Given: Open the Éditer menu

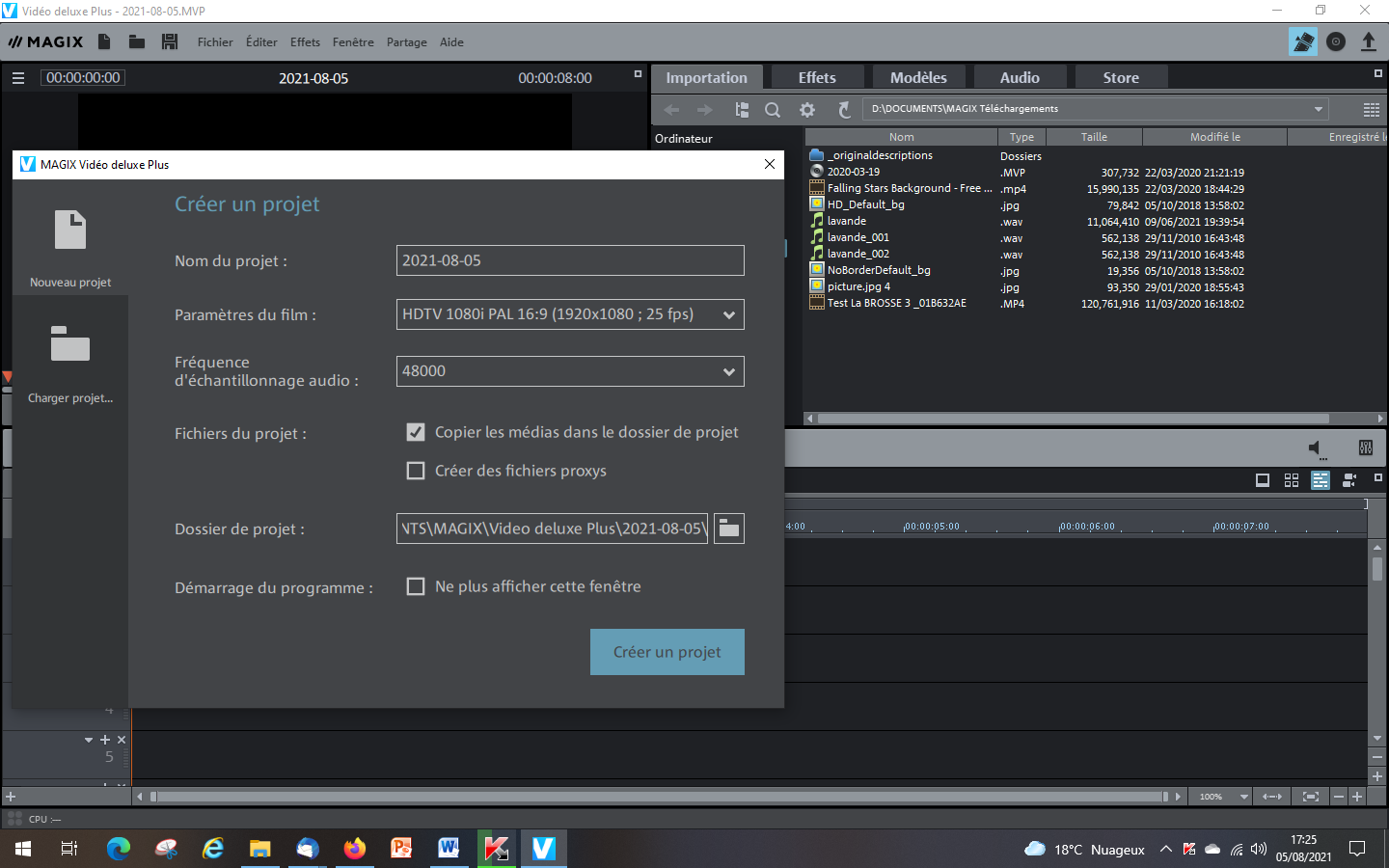Looking at the screenshot, I should [261, 42].
